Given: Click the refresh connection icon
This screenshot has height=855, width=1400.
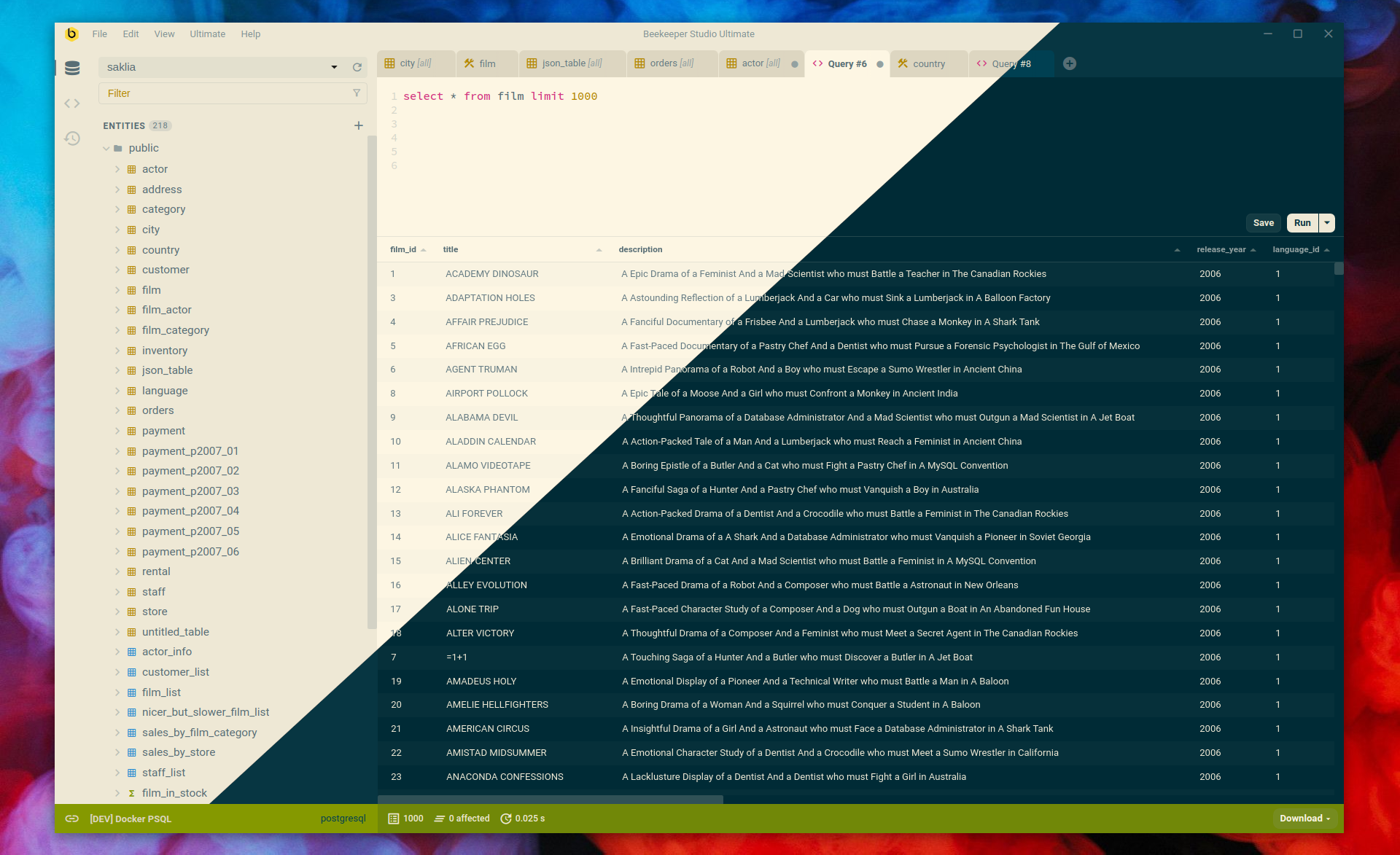Looking at the screenshot, I should pos(357,67).
